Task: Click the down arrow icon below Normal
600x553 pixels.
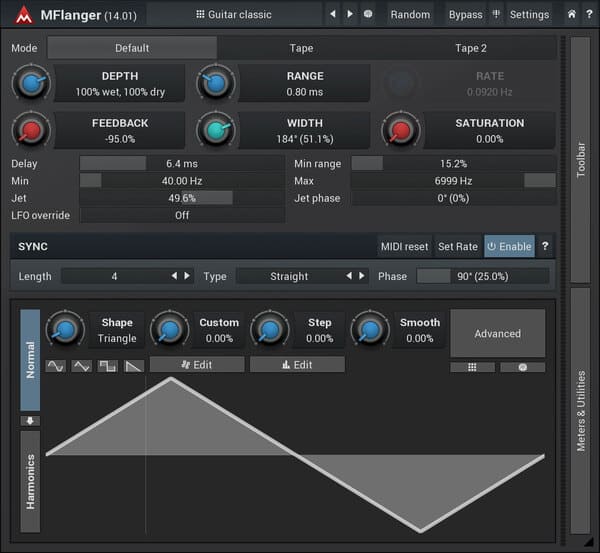Action: [x=30, y=421]
